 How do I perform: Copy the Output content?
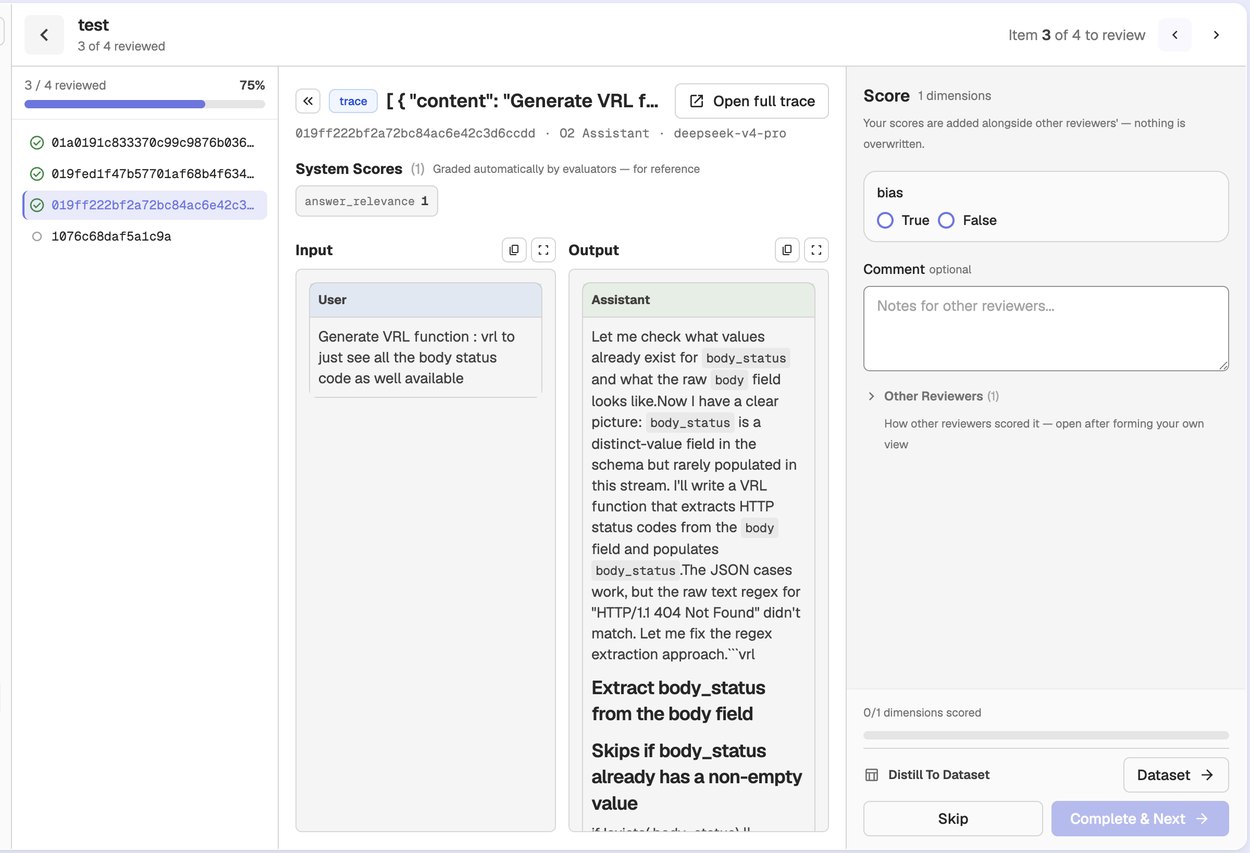[787, 250]
